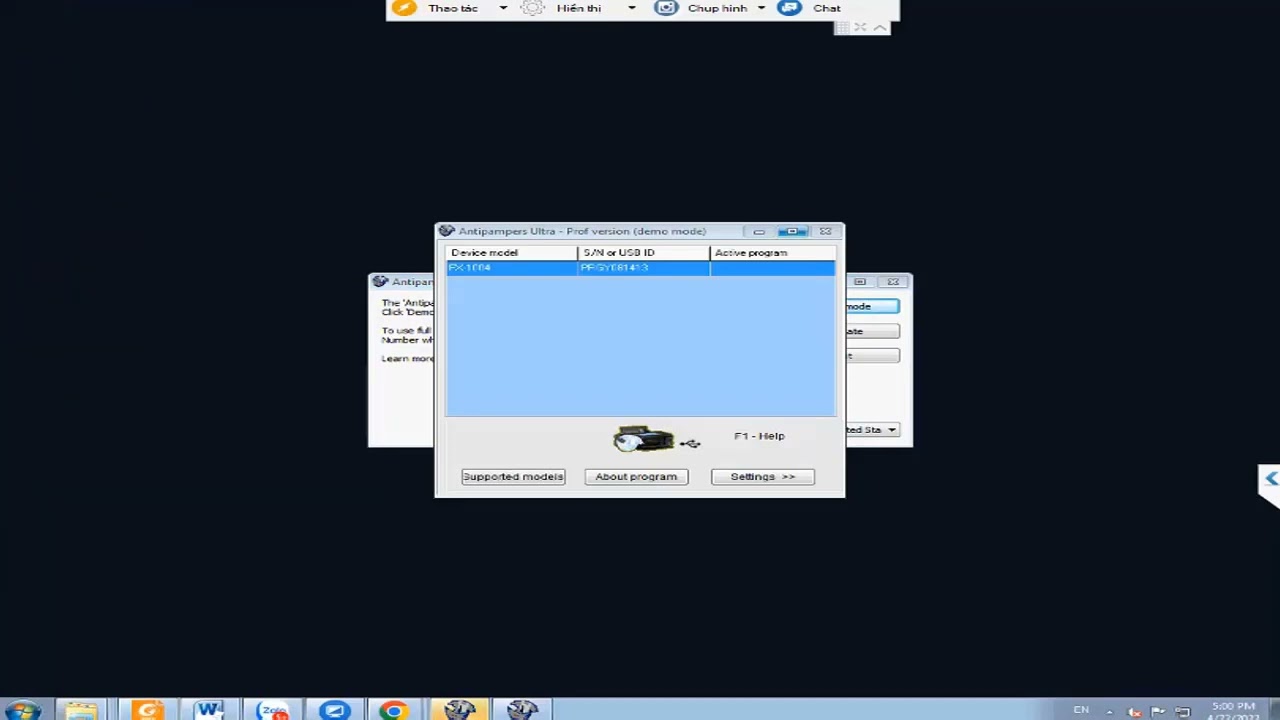Click the printer image icon

pos(643,439)
